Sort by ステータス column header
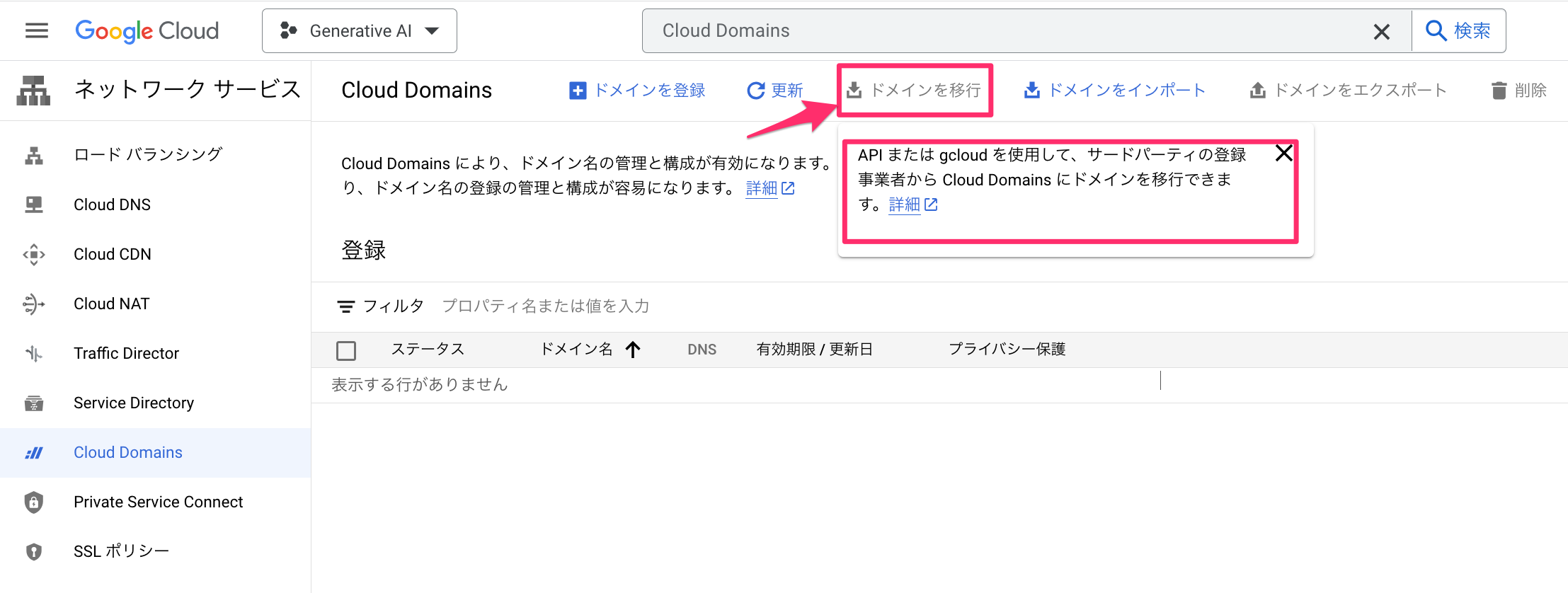The width and height of the screenshot is (1568, 593). point(428,349)
